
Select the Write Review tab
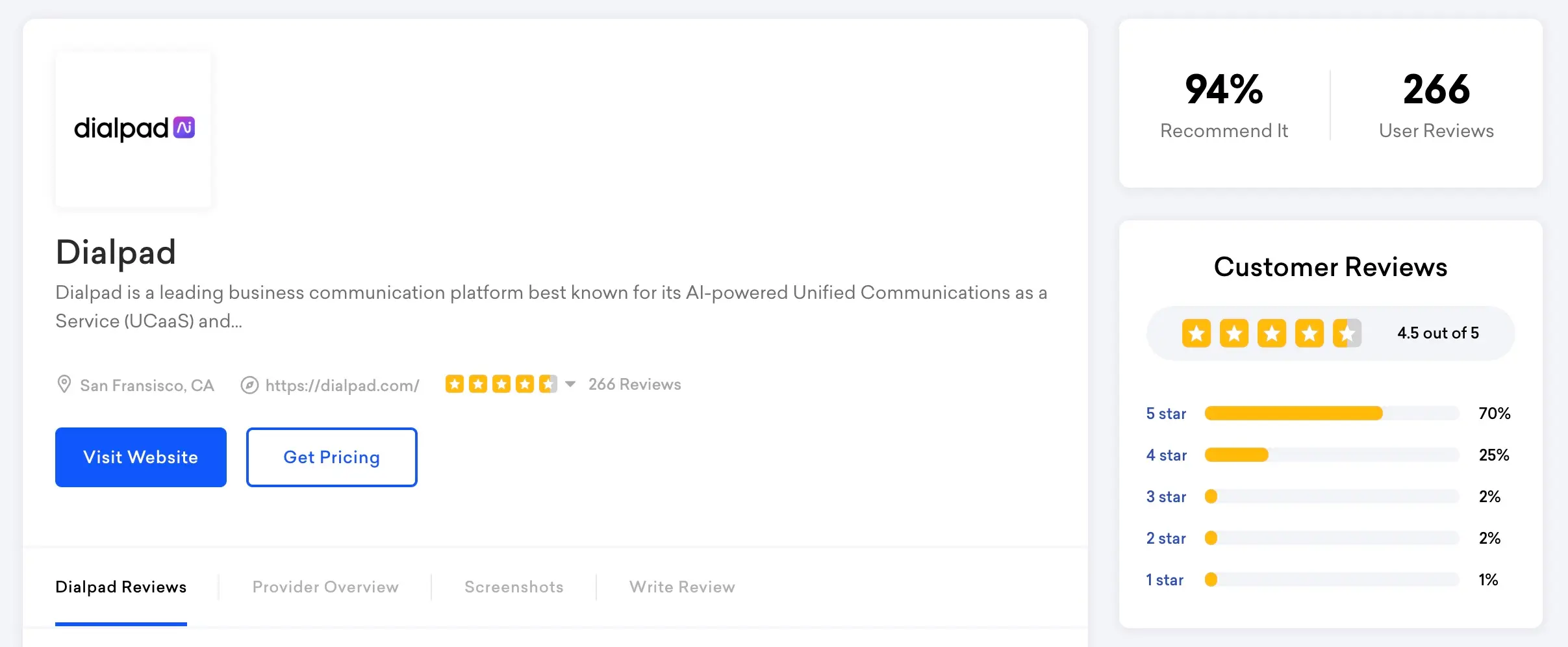[681, 587]
